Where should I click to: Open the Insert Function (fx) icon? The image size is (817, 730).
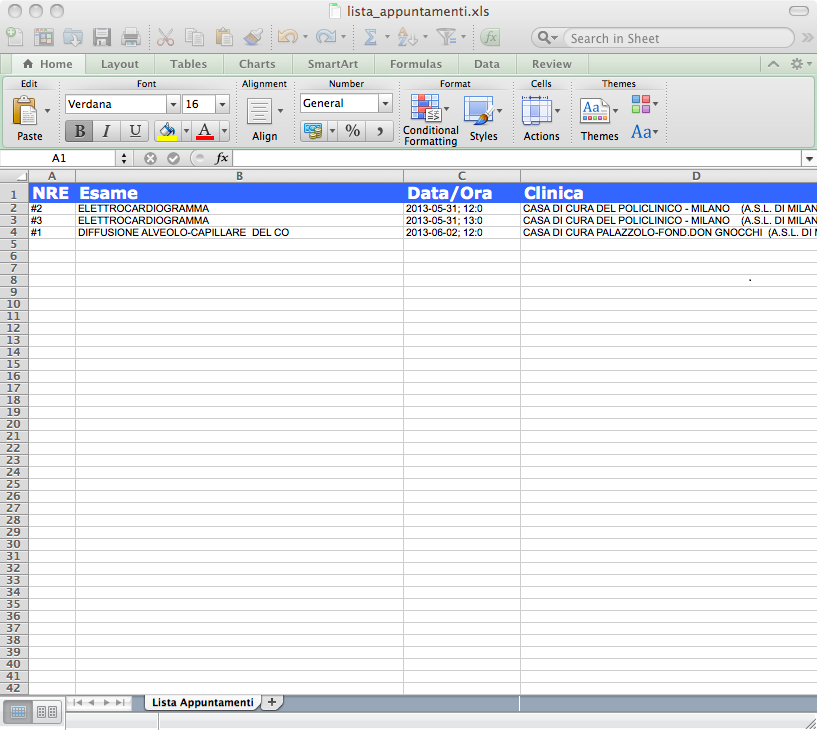[x=488, y=37]
